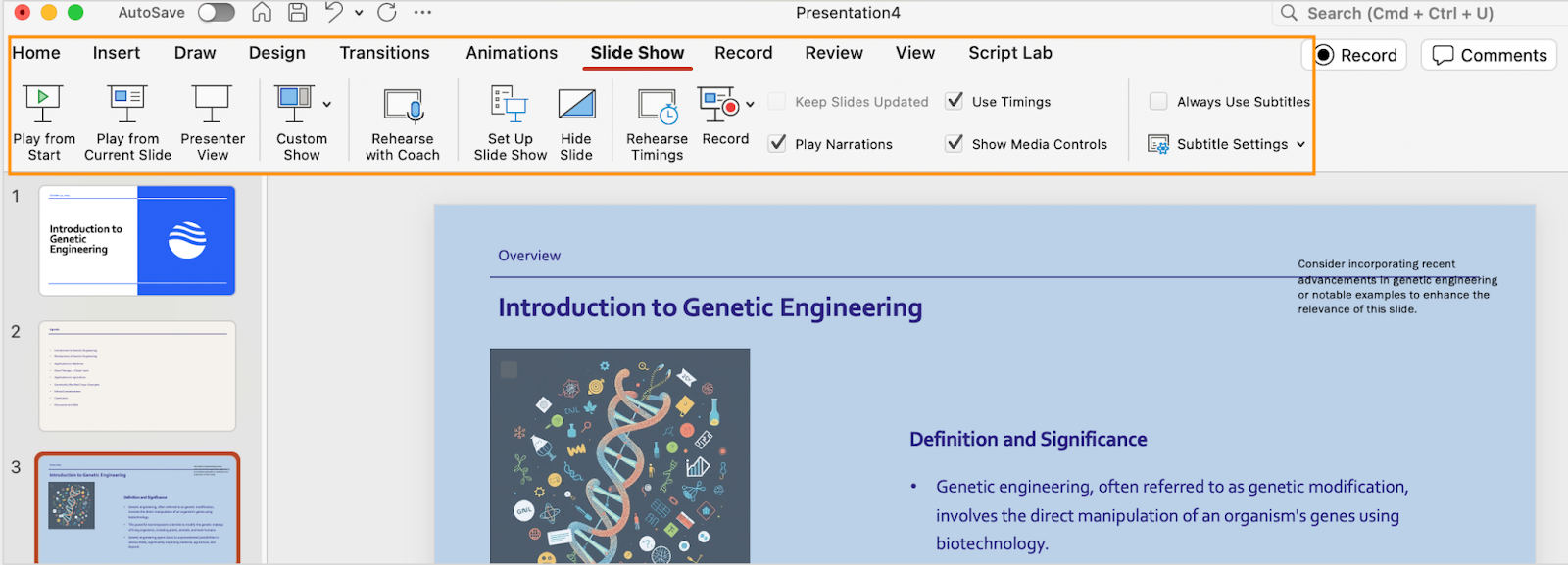Disable Use Timings checkbox
The height and width of the screenshot is (565, 1568).
click(x=955, y=101)
